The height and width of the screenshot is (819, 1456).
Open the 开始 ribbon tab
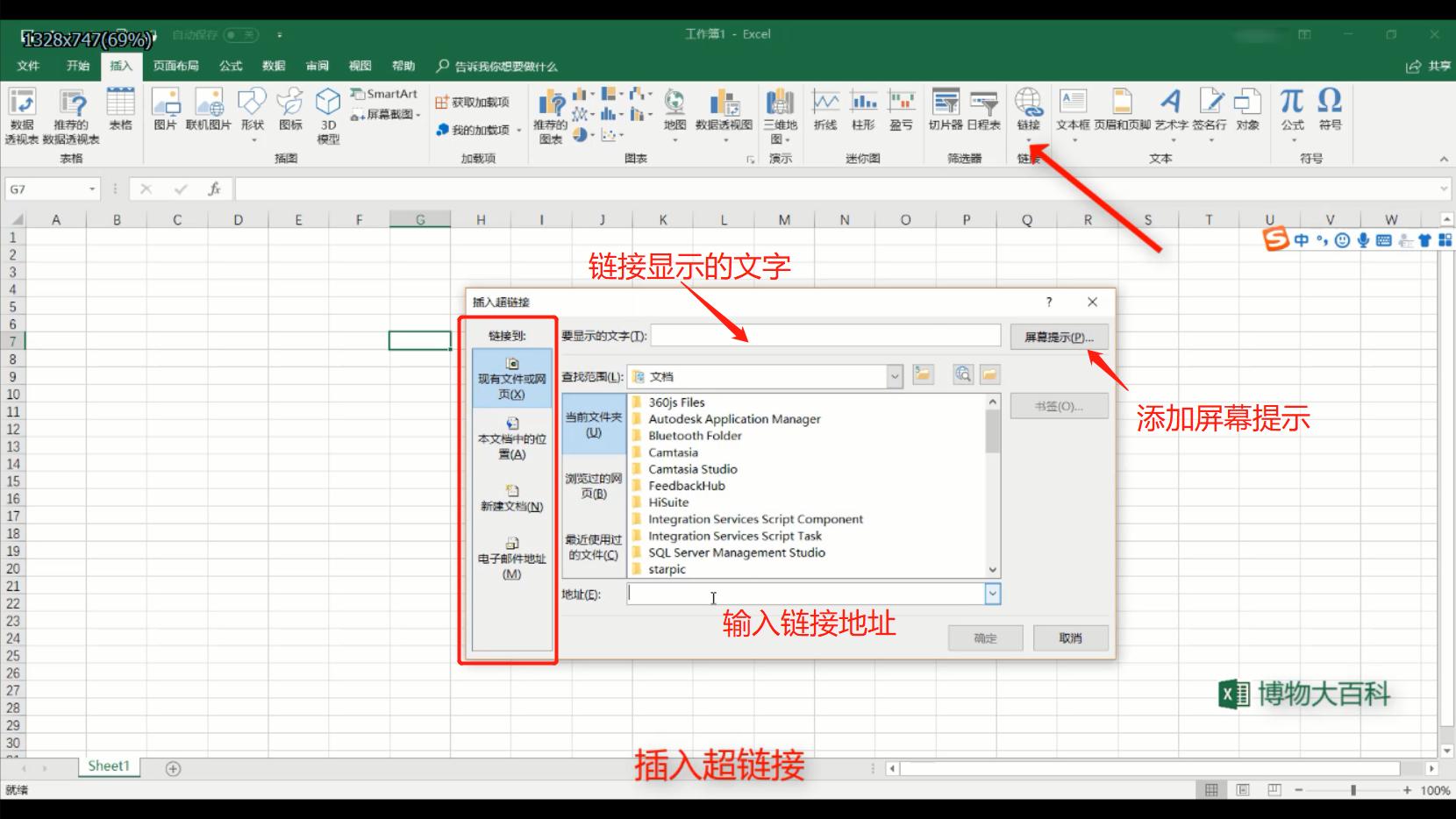point(77,66)
